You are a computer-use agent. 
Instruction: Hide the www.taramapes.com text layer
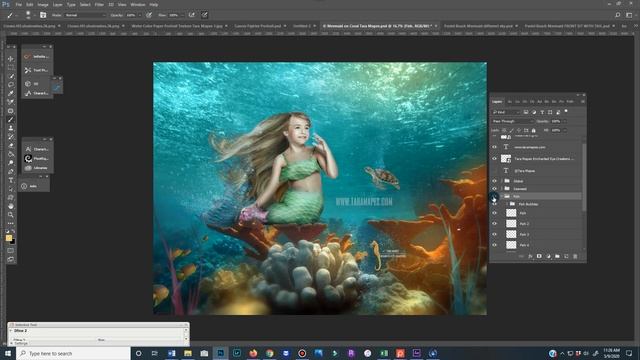tap(494, 147)
